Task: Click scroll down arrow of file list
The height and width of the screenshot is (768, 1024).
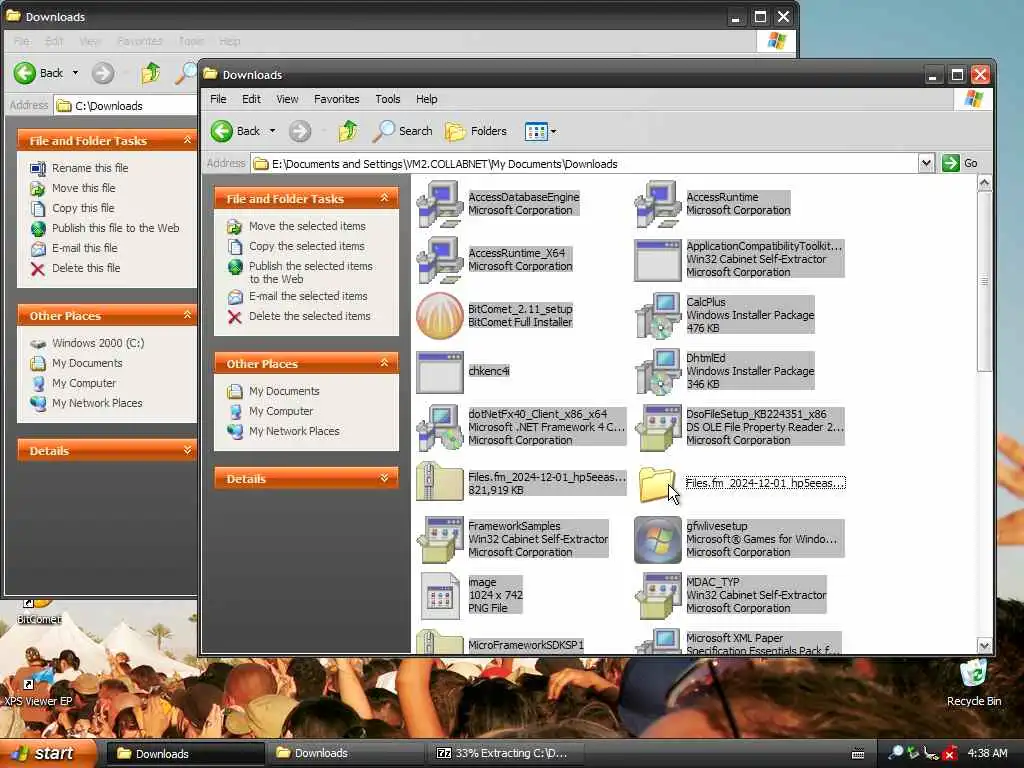Action: coord(984,645)
